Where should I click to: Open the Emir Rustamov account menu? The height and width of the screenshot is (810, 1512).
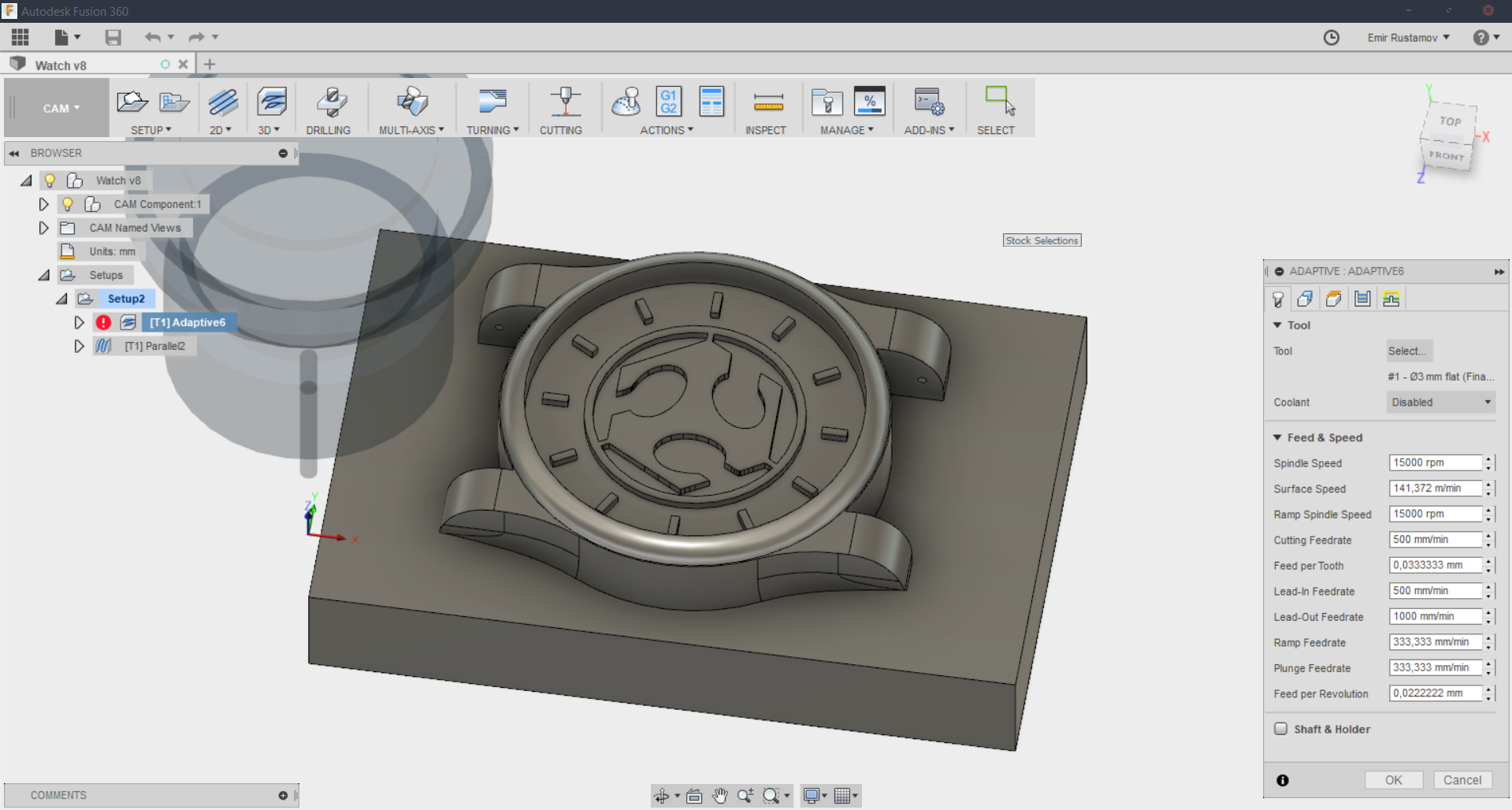pos(1408,38)
